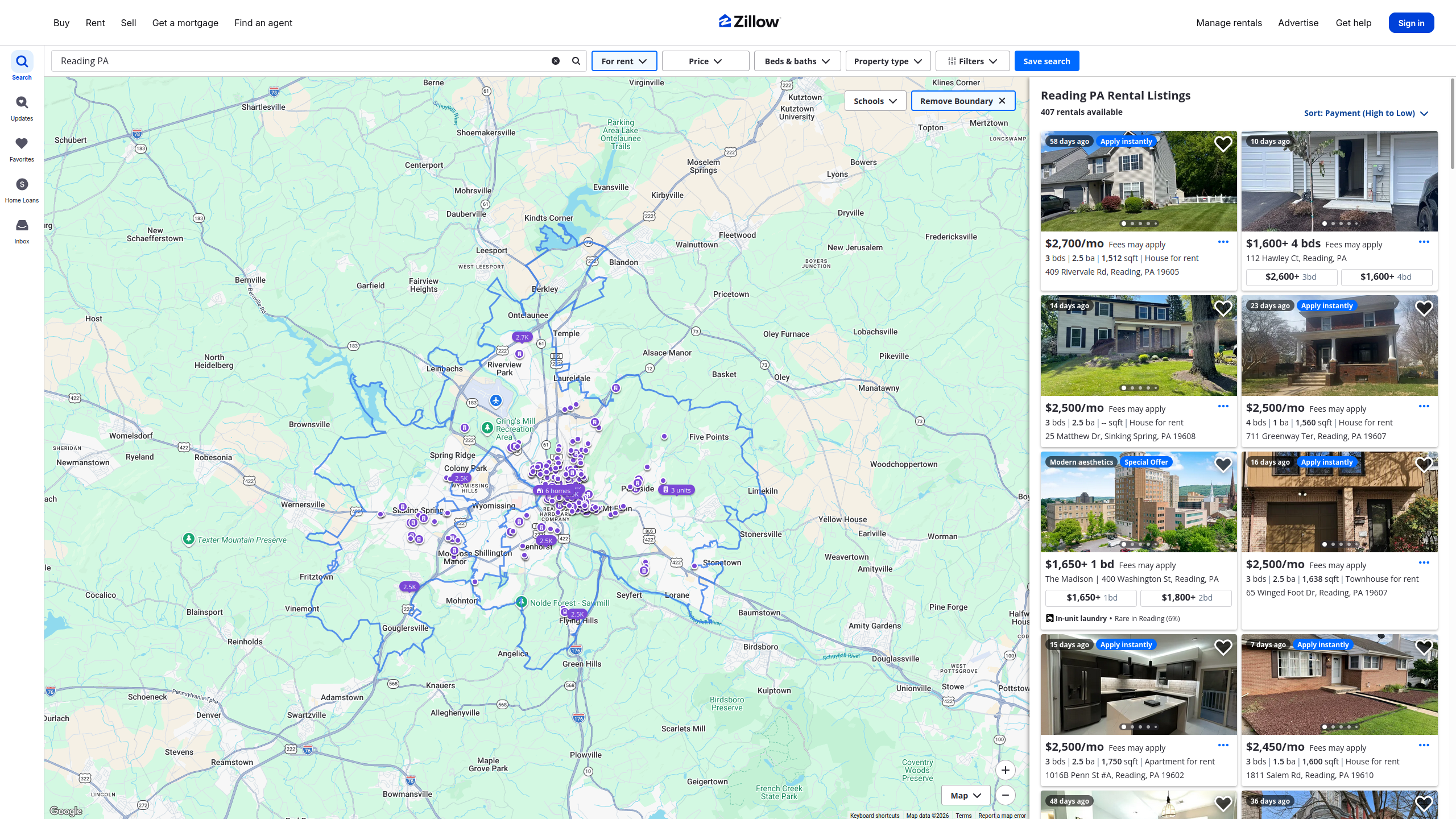Open more options for 1016B Penn St
The image size is (1456, 819).
pyautogui.click(x=1223, y=746)
